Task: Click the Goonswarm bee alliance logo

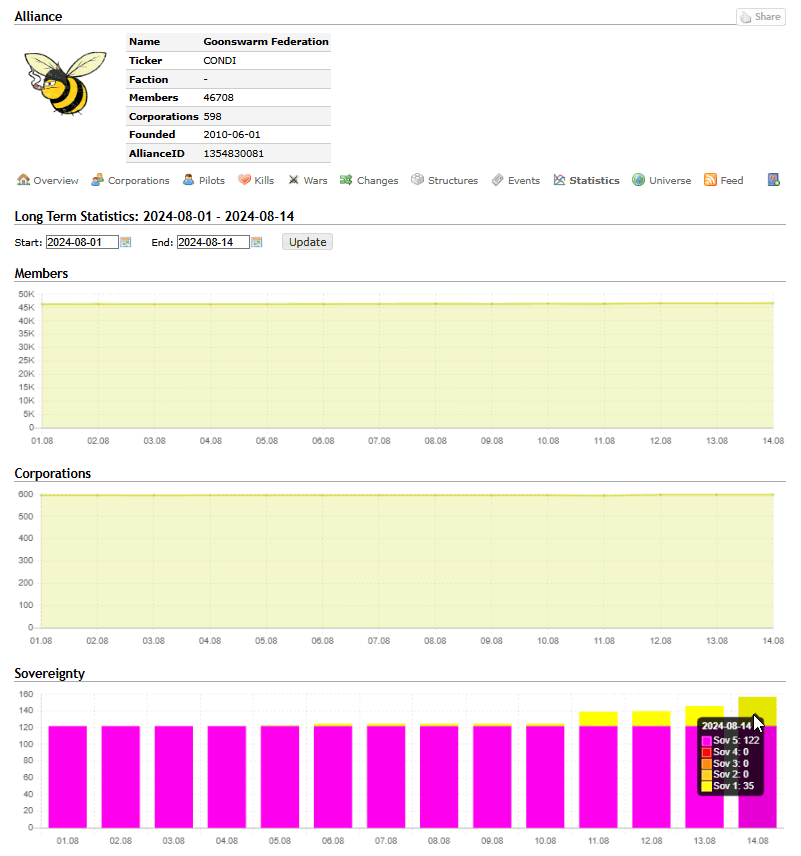Action: click(59, 82)
